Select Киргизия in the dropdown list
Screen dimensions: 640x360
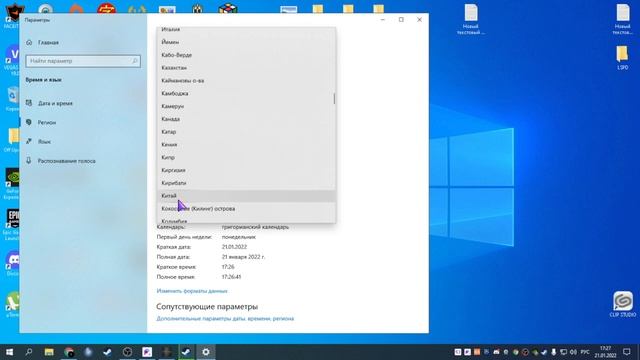(246, 170)
